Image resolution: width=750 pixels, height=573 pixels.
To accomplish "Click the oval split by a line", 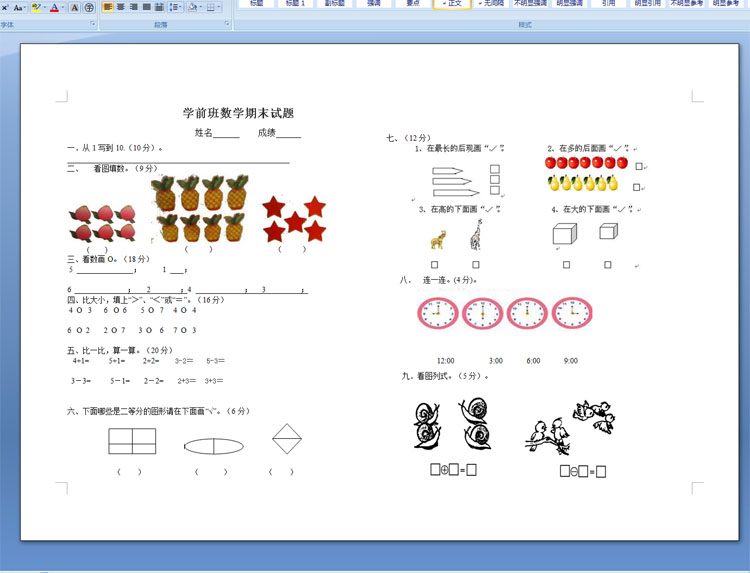I will (x=214, y=446).
